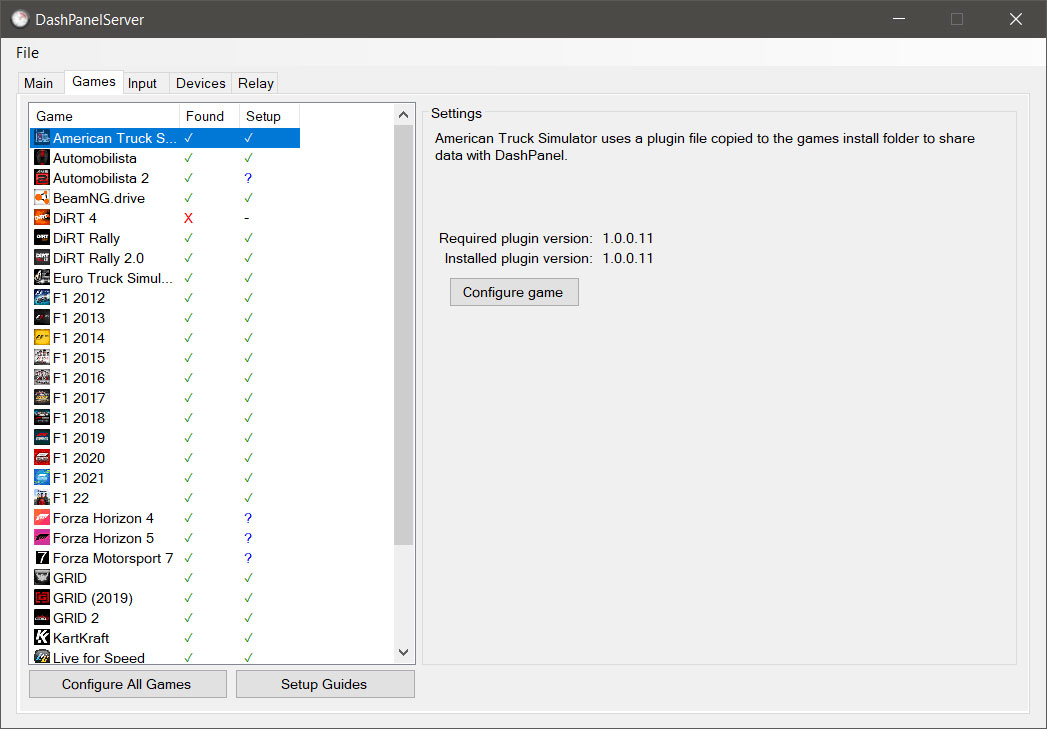The width and height of the screenshot is (1047, 729).
Task: Click KartKraft setup checkmark
Action: tap(248, 638)
